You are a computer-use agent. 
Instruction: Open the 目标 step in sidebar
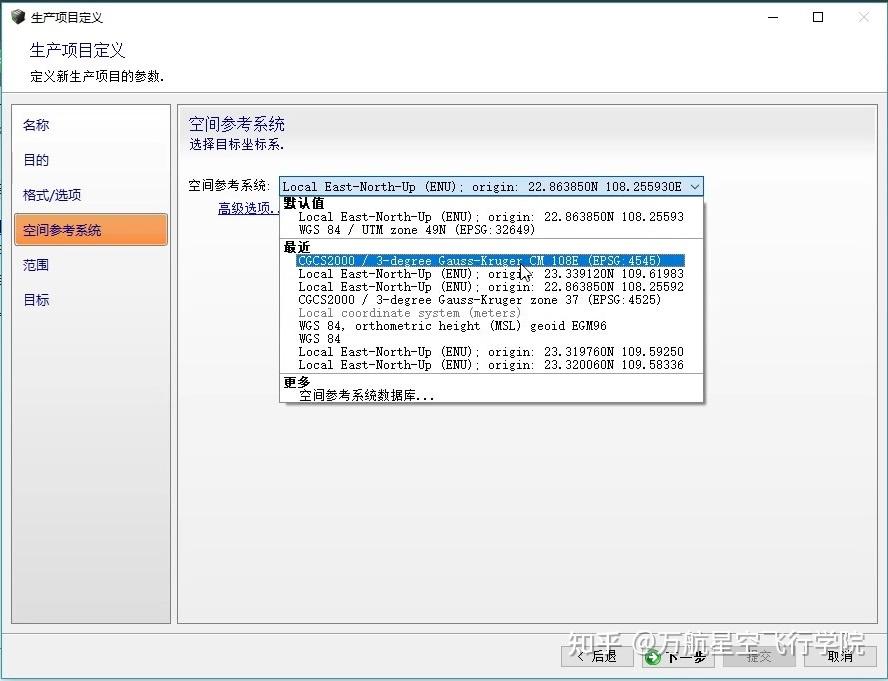tap(36, 300)
